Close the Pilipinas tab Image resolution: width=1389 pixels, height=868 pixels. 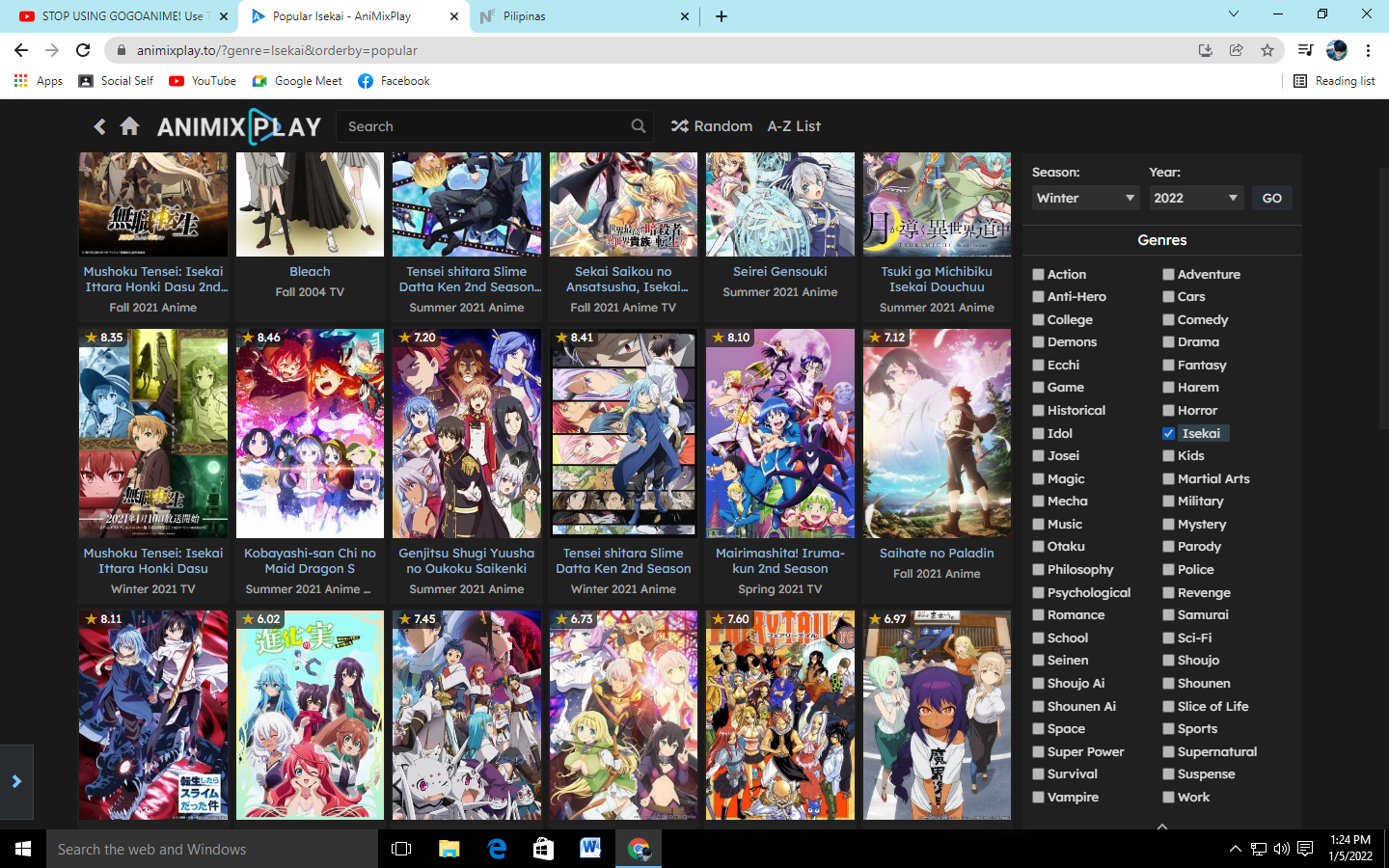pos(685,16)
